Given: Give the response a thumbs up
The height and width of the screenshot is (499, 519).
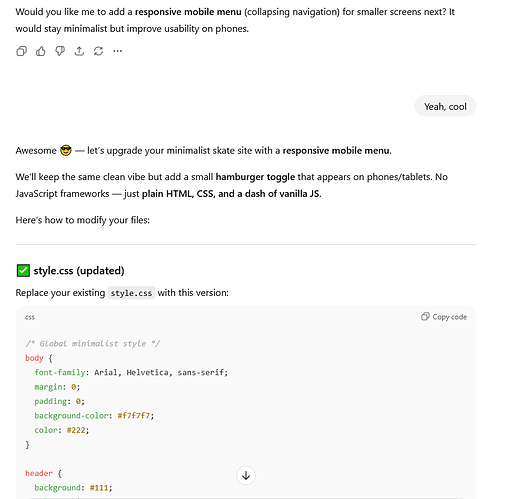Looking at the screenshot, I should pyautogui.click(x=41, y=51).
